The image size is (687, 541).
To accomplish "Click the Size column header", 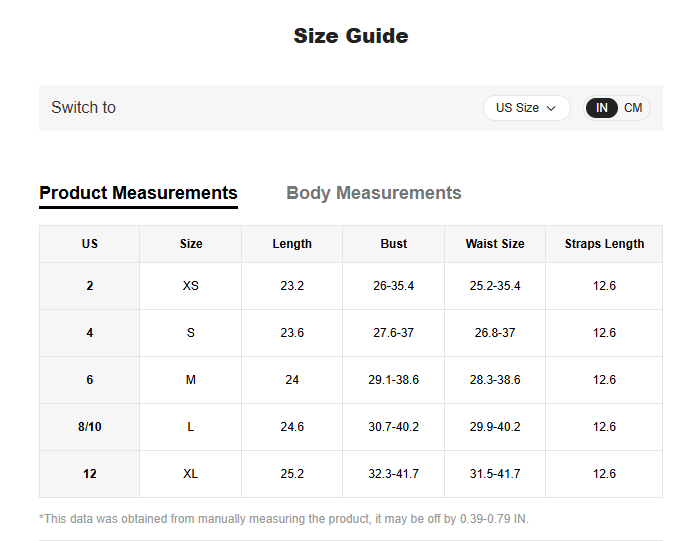I will (191, 244).
